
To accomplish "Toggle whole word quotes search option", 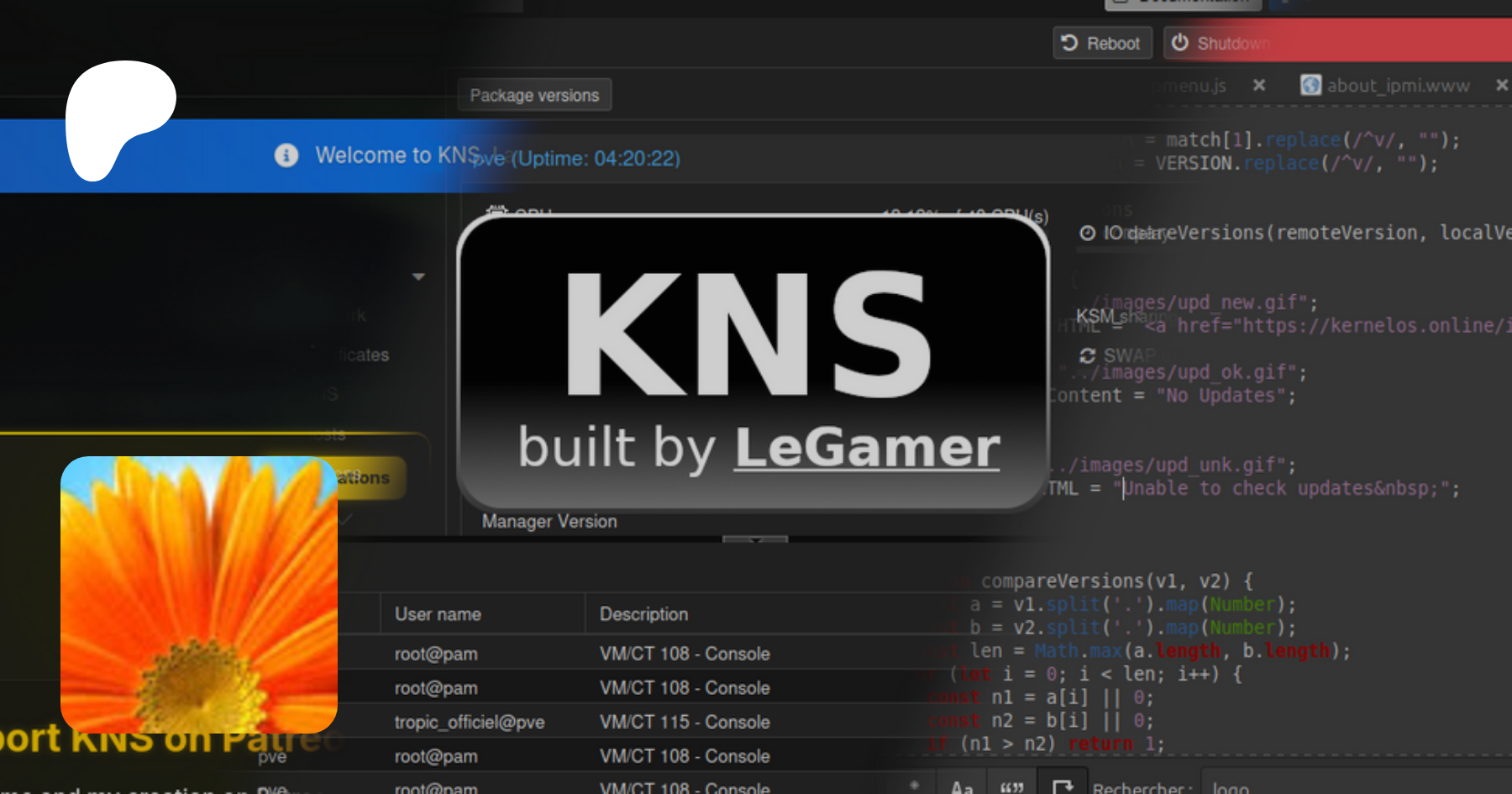I will click(x=1012, y=787).
